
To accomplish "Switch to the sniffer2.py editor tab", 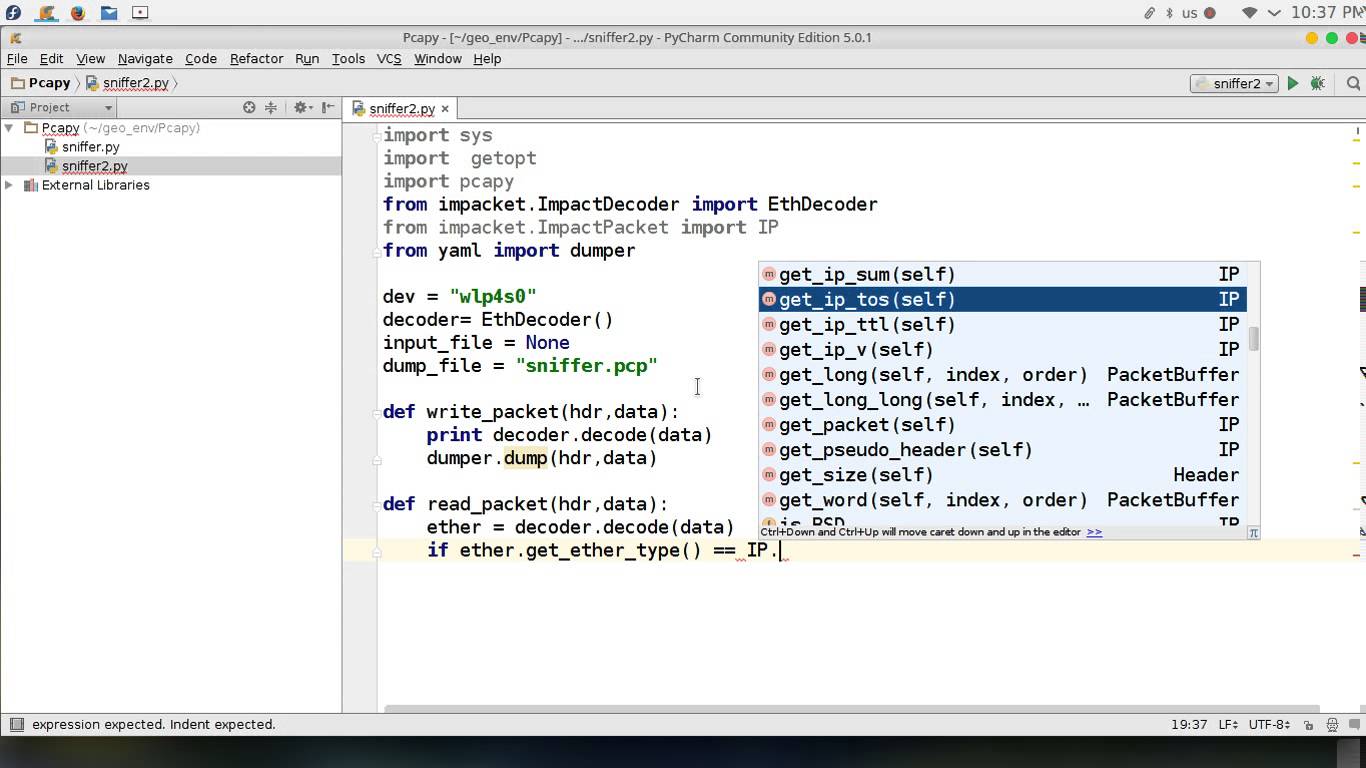I will 400,109.
